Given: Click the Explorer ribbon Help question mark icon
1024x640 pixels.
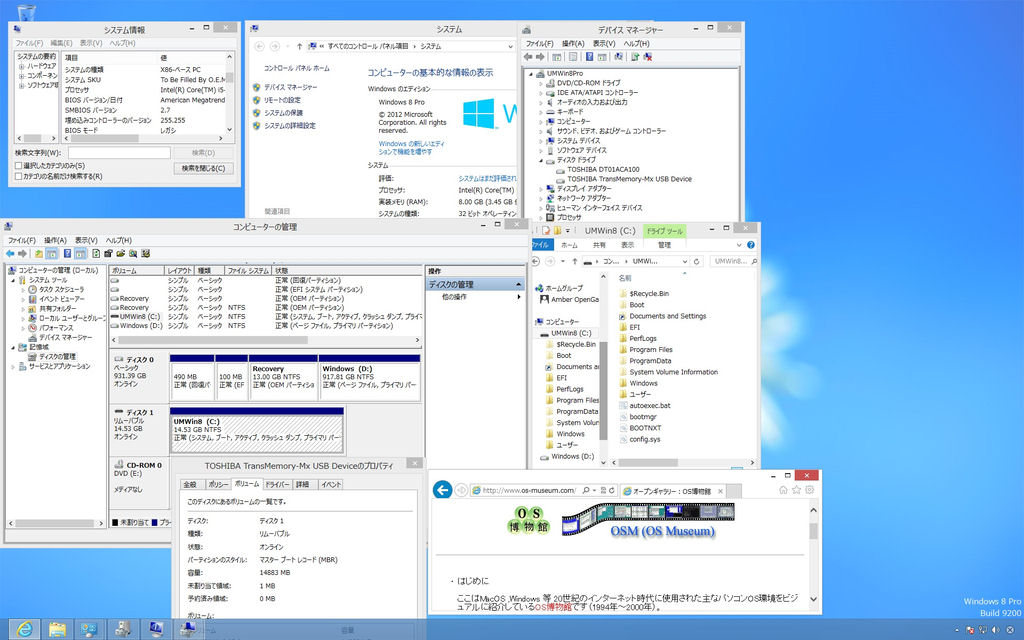Looking at the screenshot, I should click(750, 245).
